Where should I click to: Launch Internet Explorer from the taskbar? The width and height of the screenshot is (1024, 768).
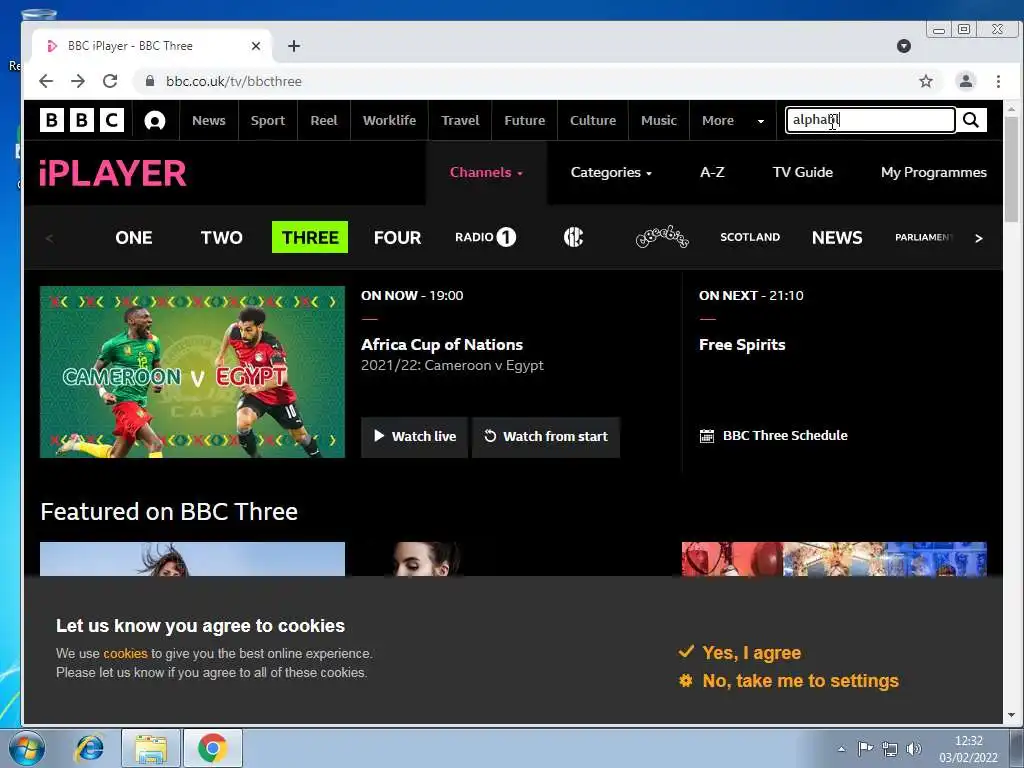89,748
